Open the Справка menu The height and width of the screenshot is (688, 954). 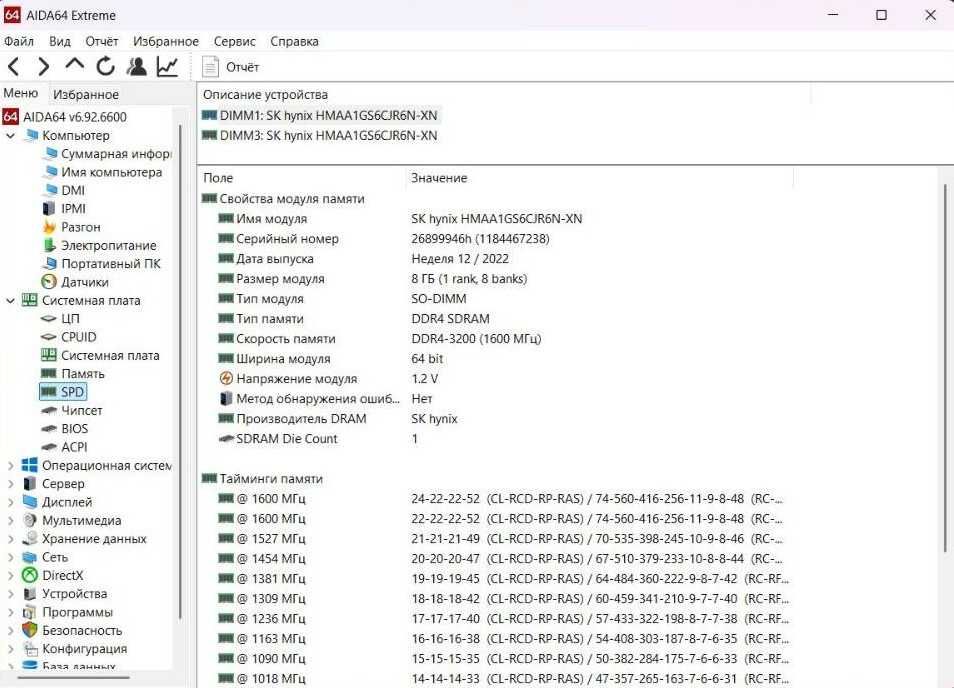tap(294, 41)
